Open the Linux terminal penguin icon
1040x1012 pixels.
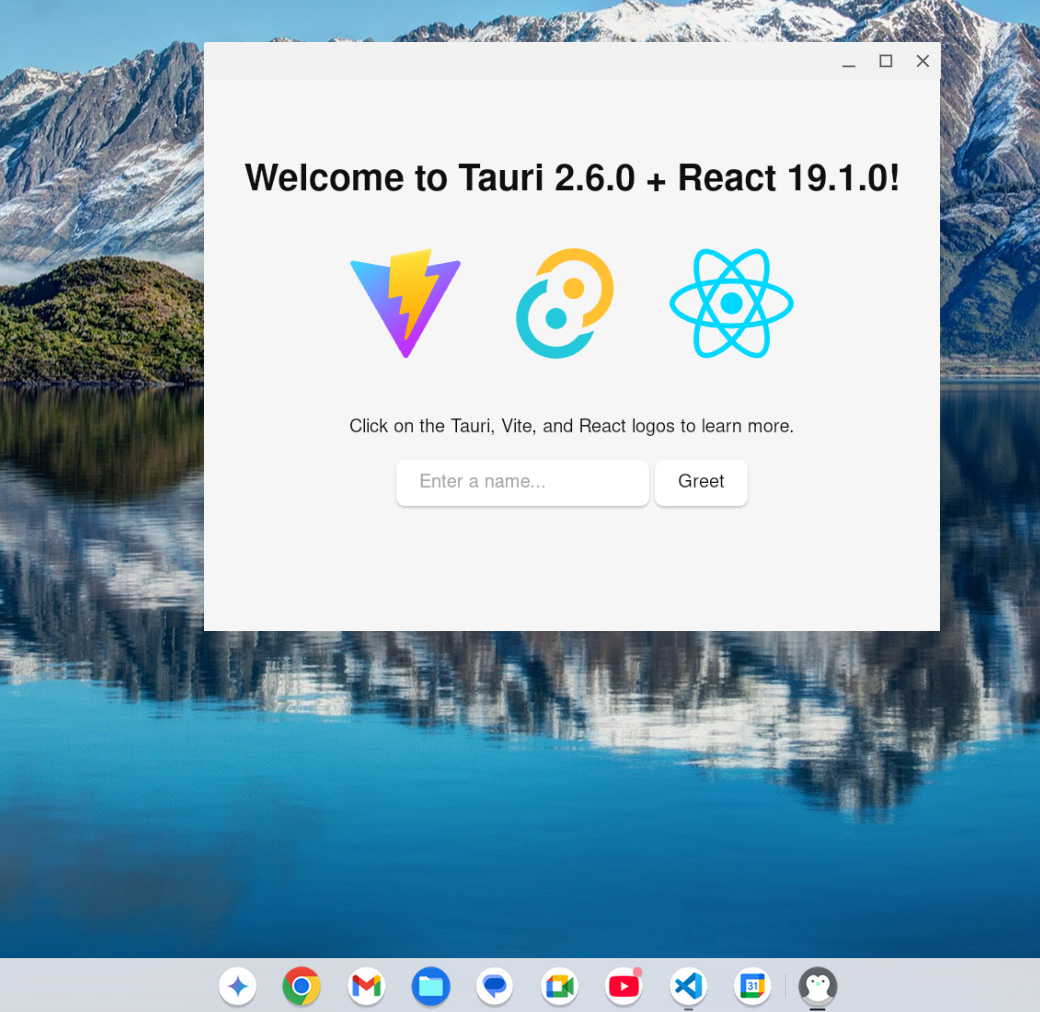(818, 986)
